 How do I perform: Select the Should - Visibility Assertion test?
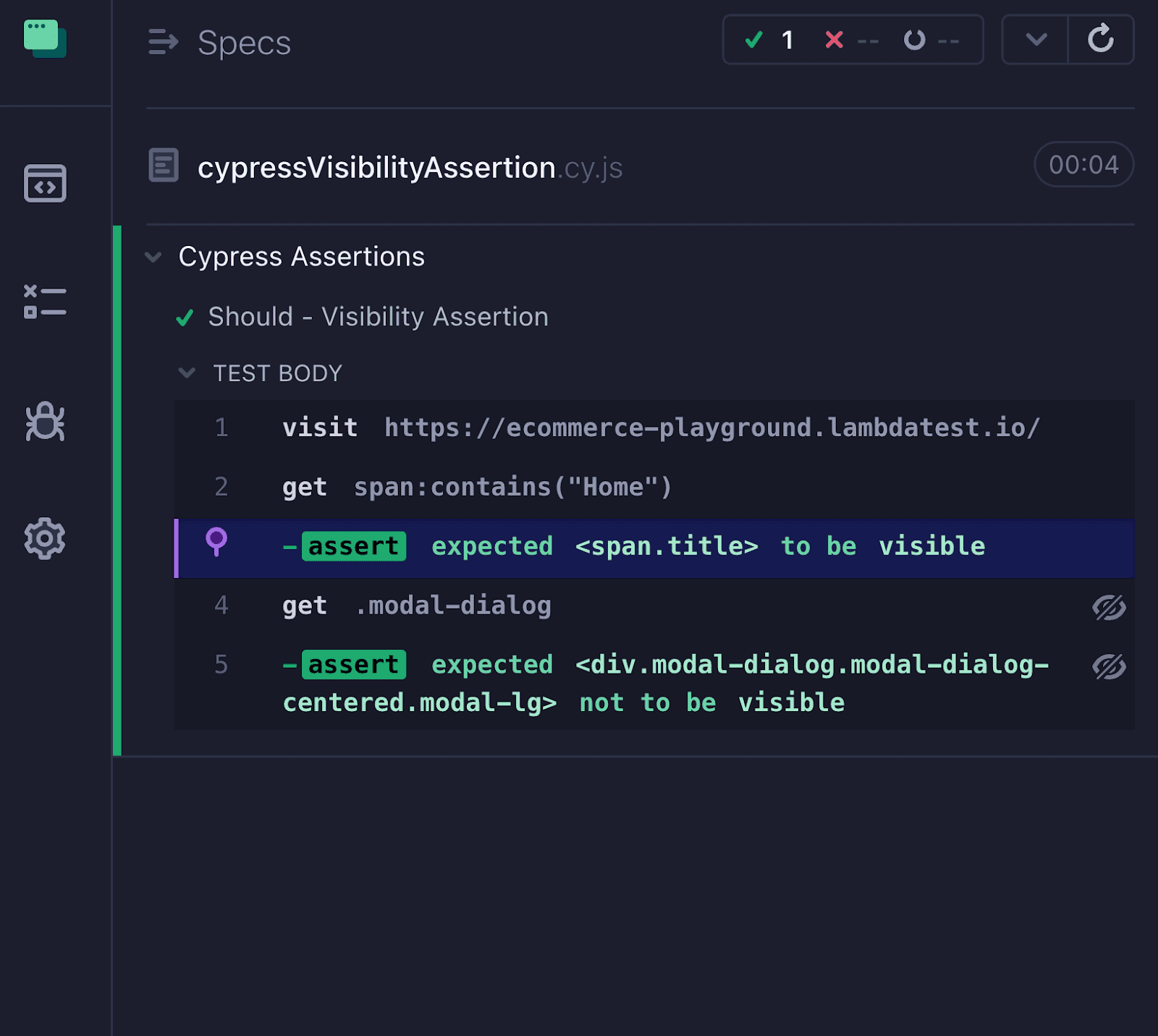click(378, 317)
